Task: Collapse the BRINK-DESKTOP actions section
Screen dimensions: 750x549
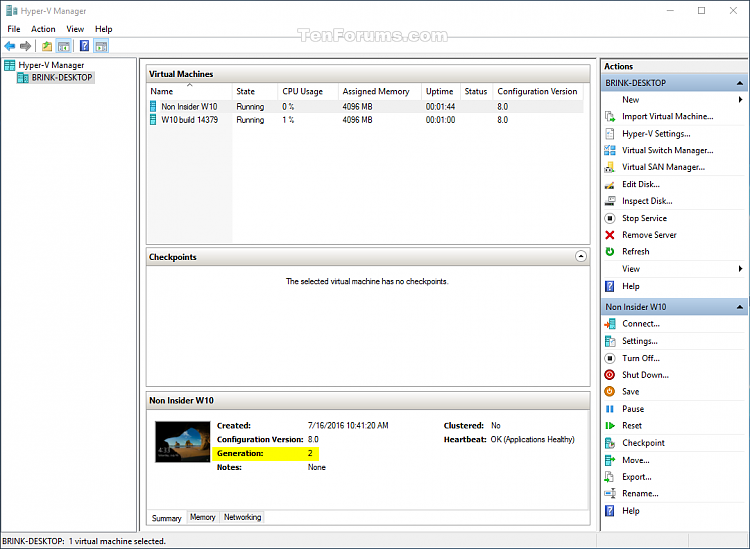Action: point(739,83)
